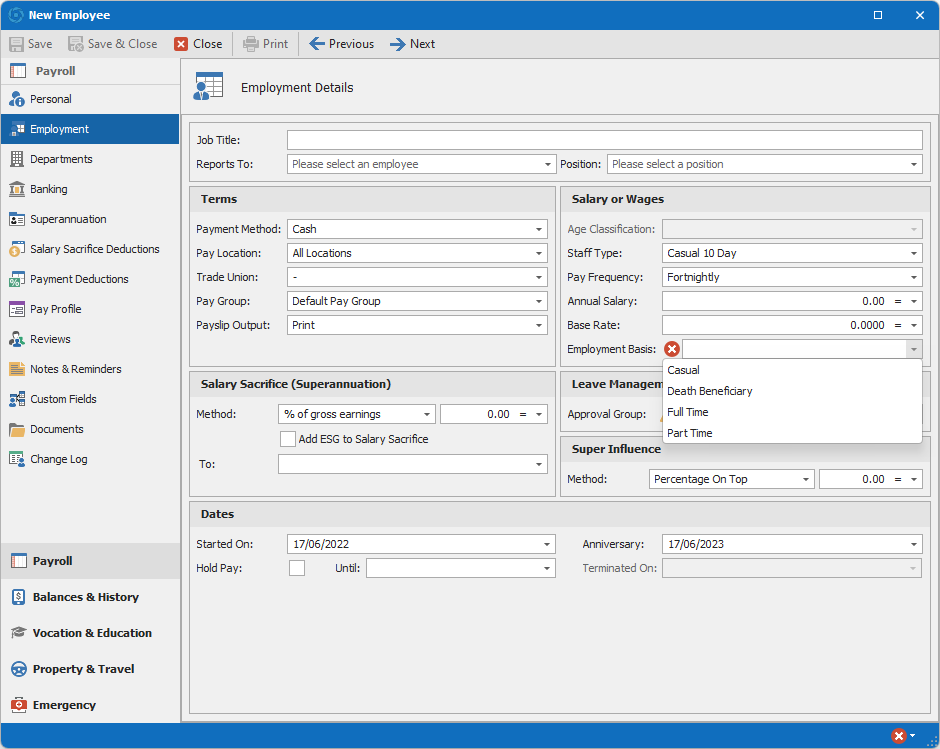Screen dimensions: 940x749
Task: Click the red error icon beside Employment Basis
Action: [672, 349]
